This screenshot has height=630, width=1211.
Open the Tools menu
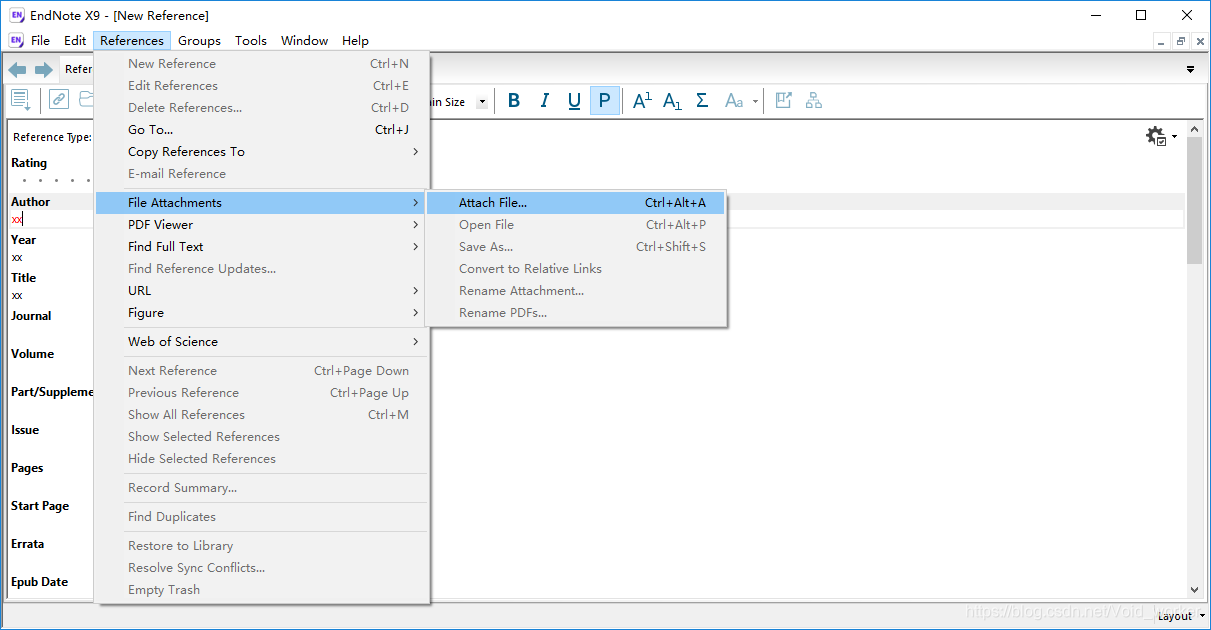[251, 41]
